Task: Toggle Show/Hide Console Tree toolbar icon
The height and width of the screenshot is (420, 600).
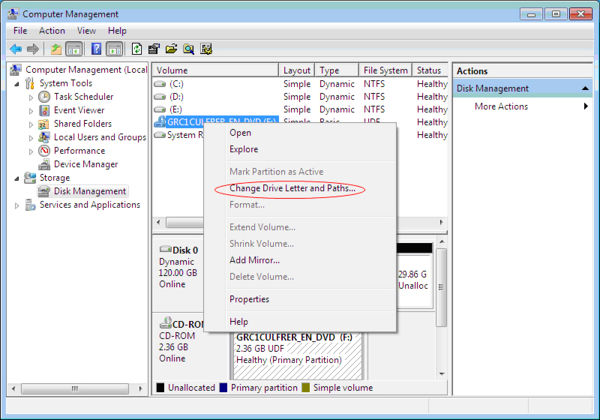Action: coord(74,49)
